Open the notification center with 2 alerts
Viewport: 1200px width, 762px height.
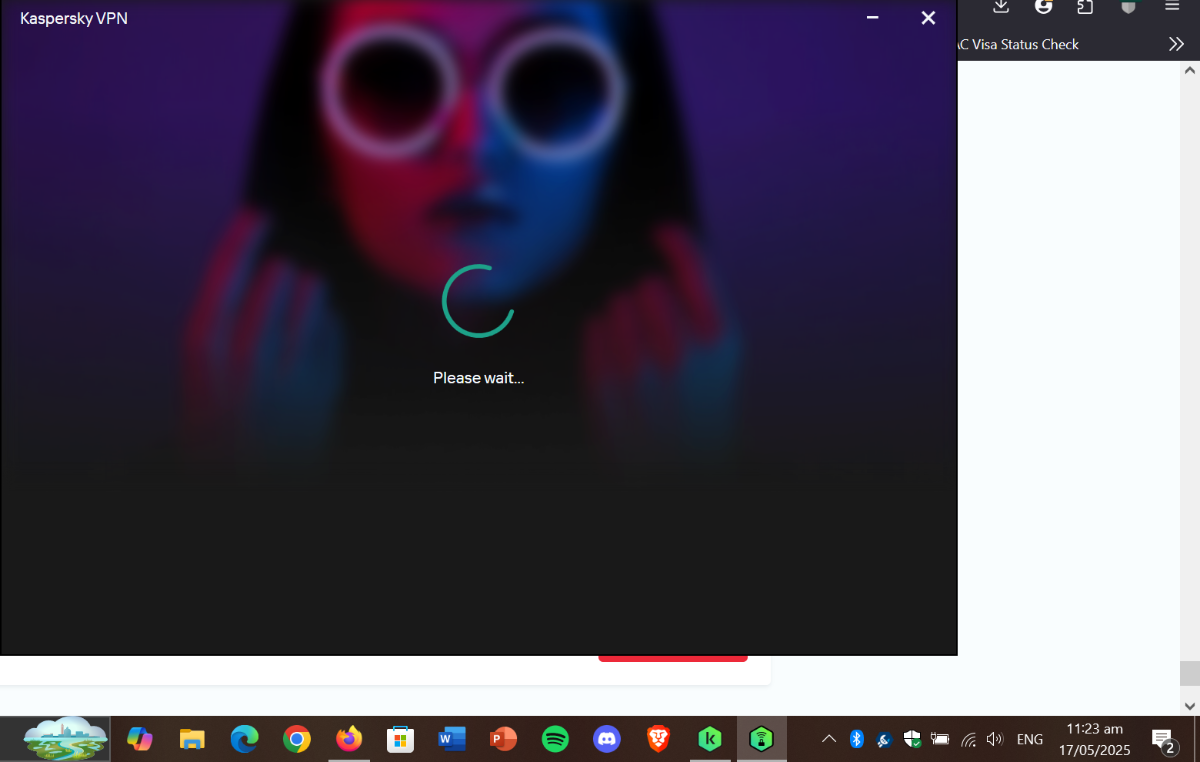pos(1164,740)
